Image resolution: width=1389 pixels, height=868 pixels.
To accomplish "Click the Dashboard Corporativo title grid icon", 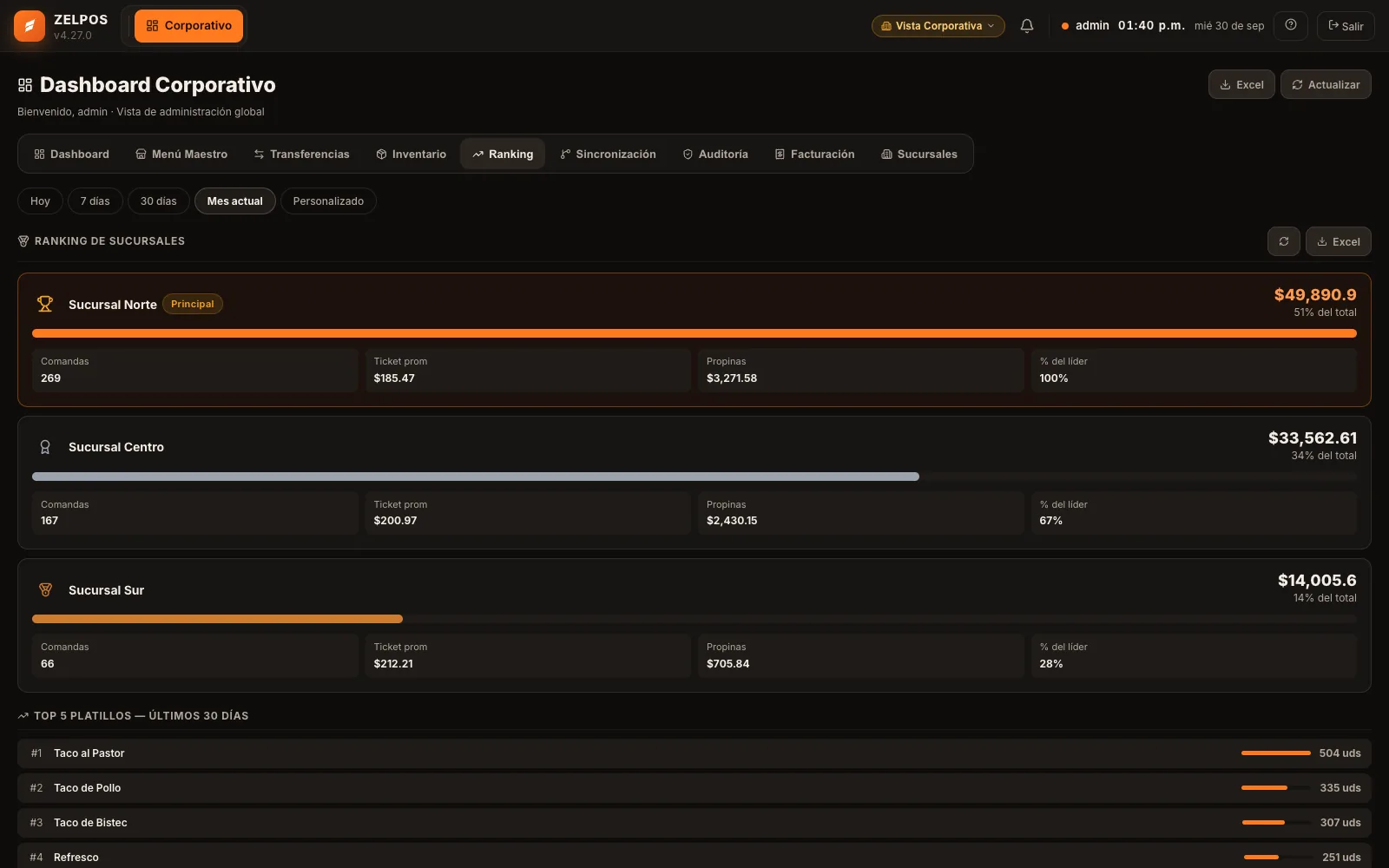I will (25, 85).
